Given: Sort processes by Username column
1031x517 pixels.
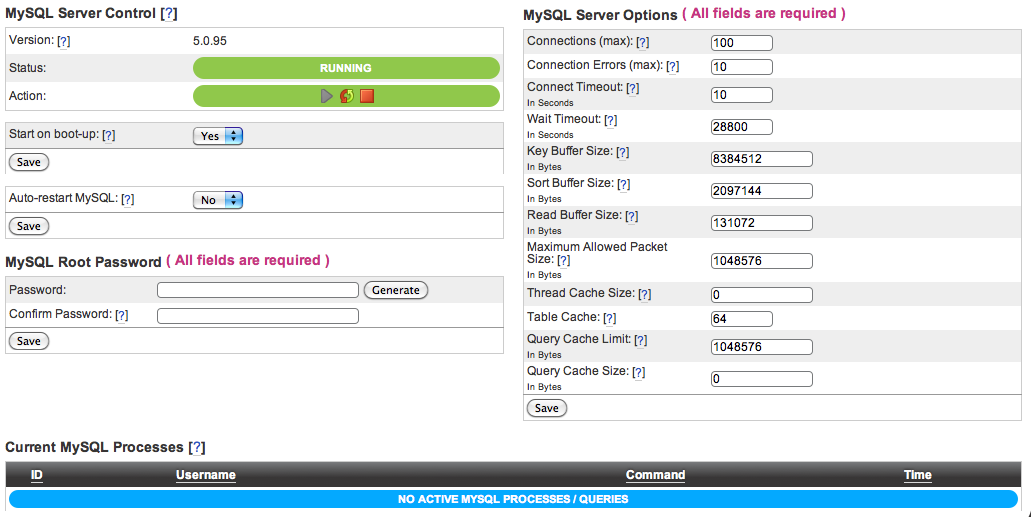Looking at the screenshot, I should [x=206, y=475].
